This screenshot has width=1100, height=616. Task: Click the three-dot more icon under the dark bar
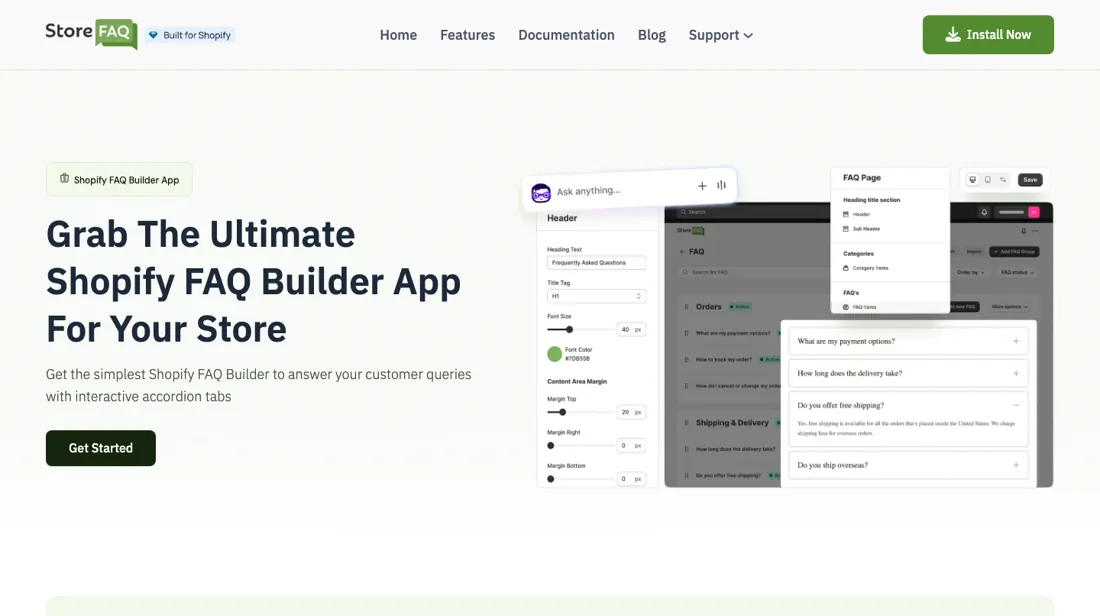coord(1036,231)
